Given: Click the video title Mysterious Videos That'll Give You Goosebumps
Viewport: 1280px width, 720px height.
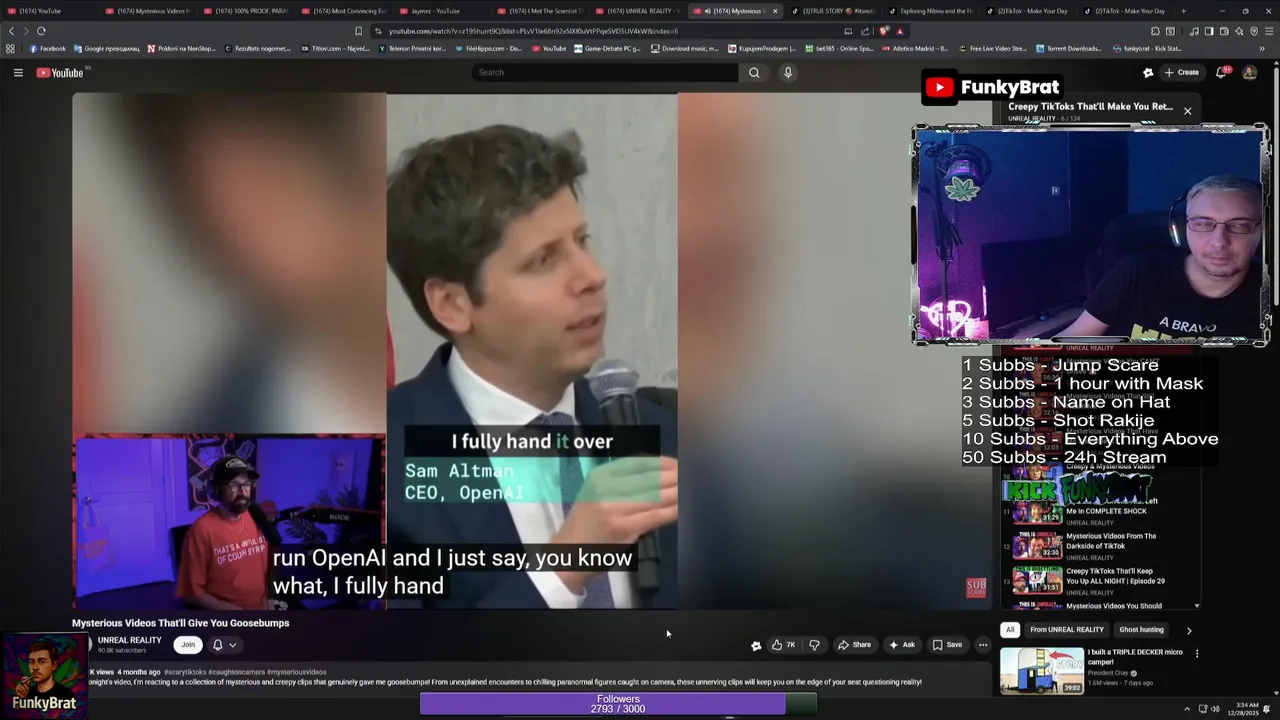Looking at the screenshot, I should click(x=180, y=623).
